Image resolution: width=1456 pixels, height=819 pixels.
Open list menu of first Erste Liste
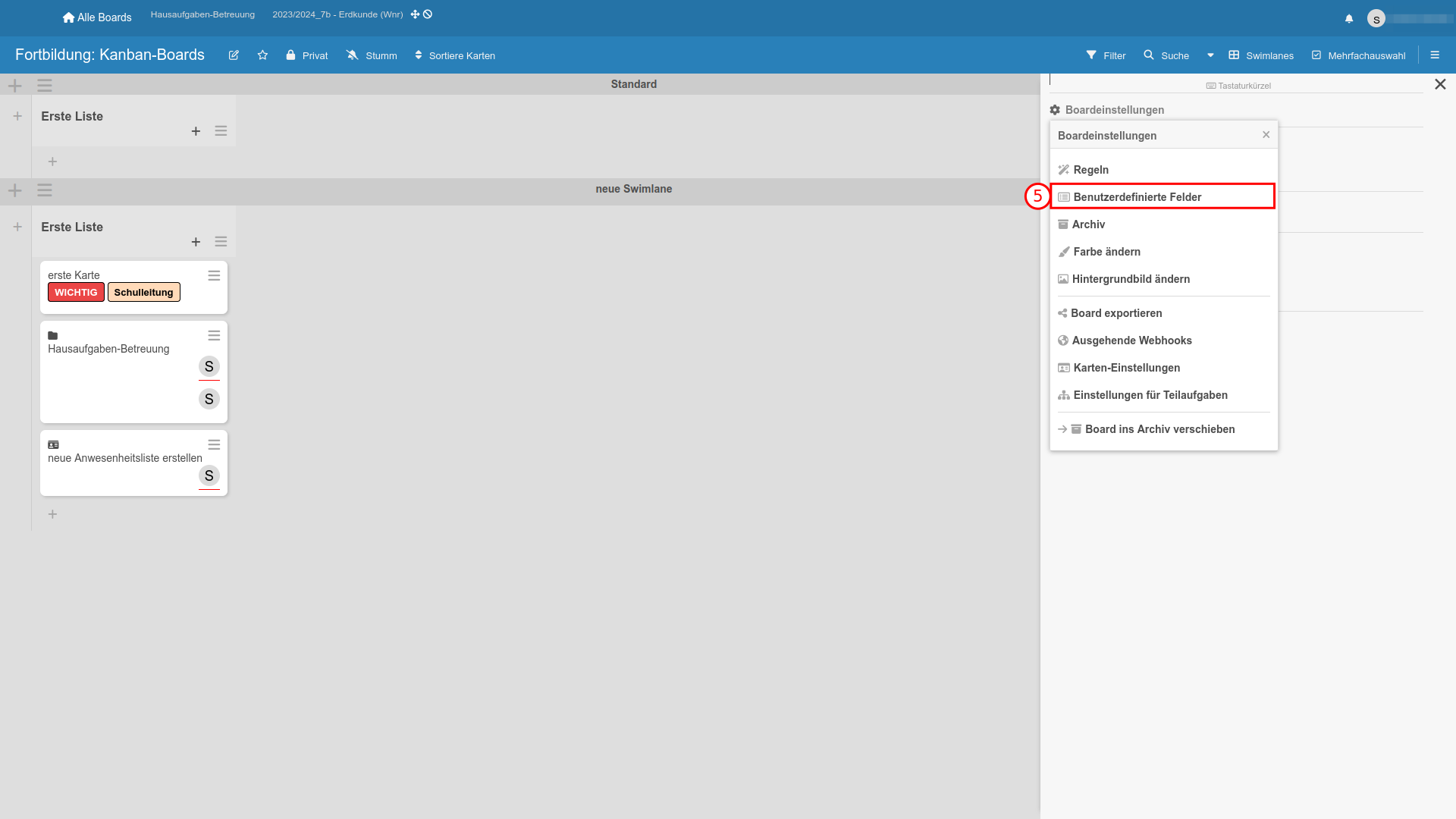coord(221,131)
